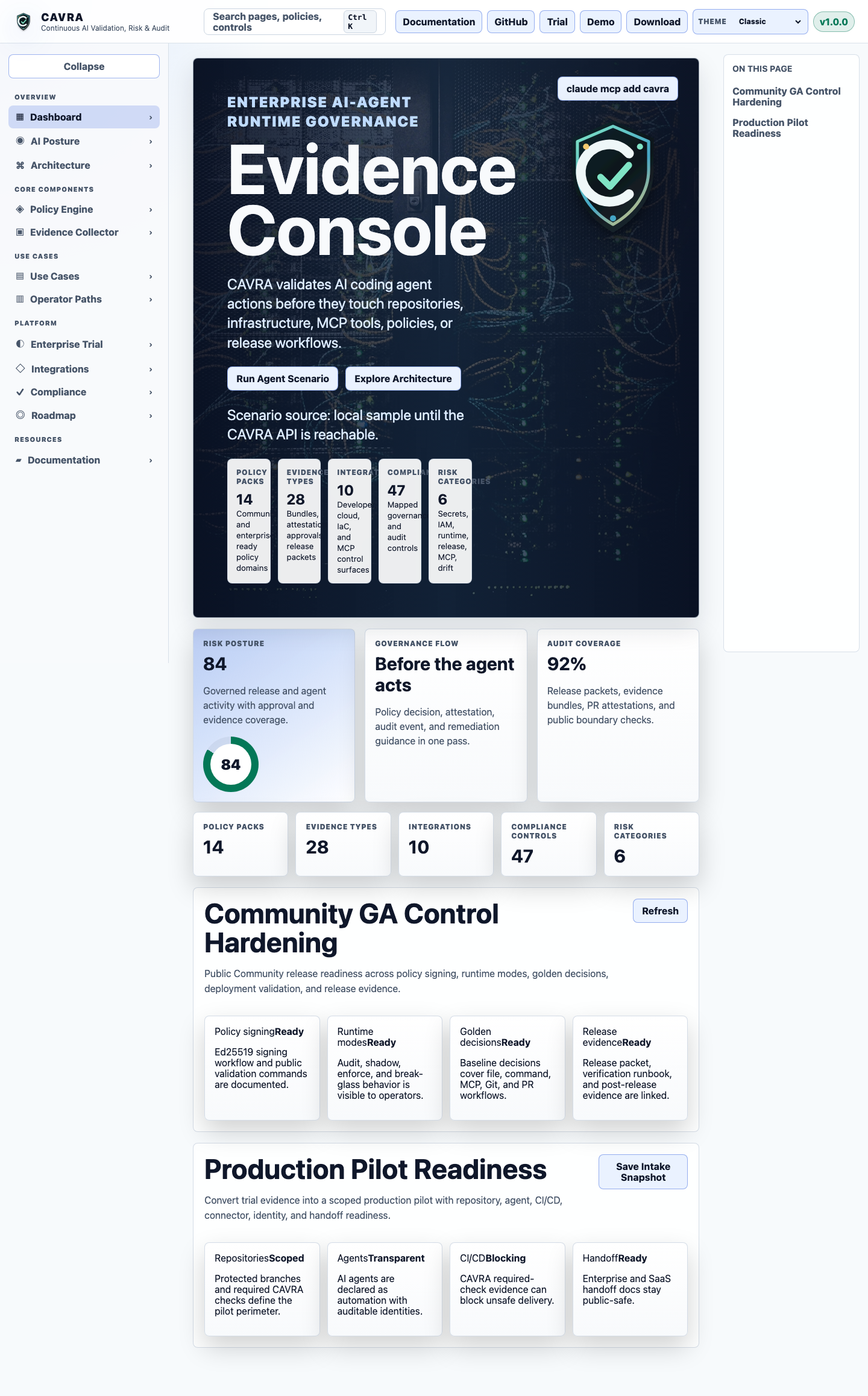The height and width of the screenshot is (1396, 868).
Task: Click the Runtime modes Ready card
Action: [385, 1068]
